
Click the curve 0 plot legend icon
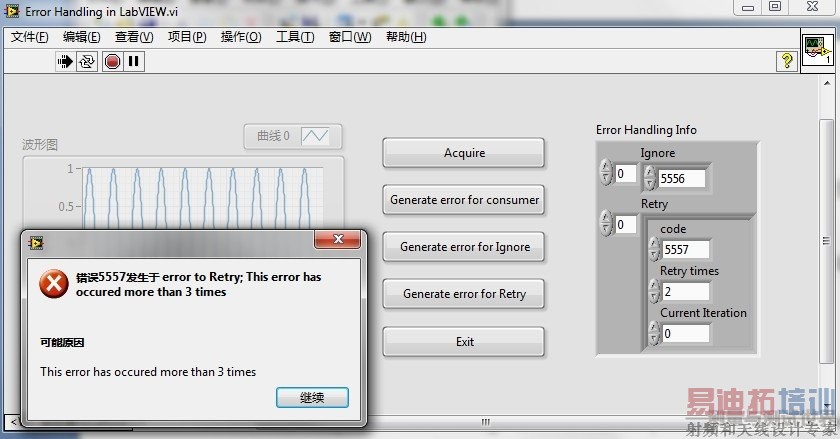(x=315, y=136)
